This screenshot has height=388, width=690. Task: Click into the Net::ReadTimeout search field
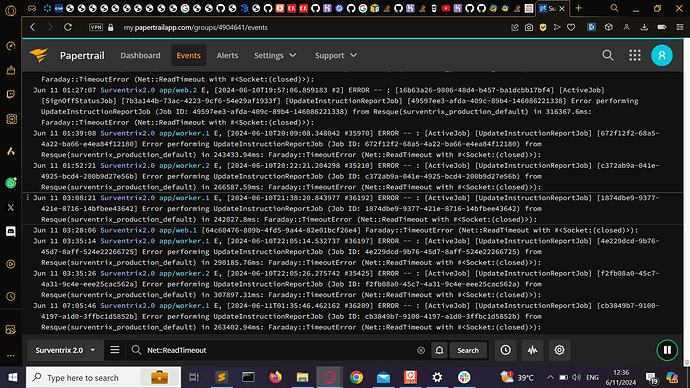point(279,350)
